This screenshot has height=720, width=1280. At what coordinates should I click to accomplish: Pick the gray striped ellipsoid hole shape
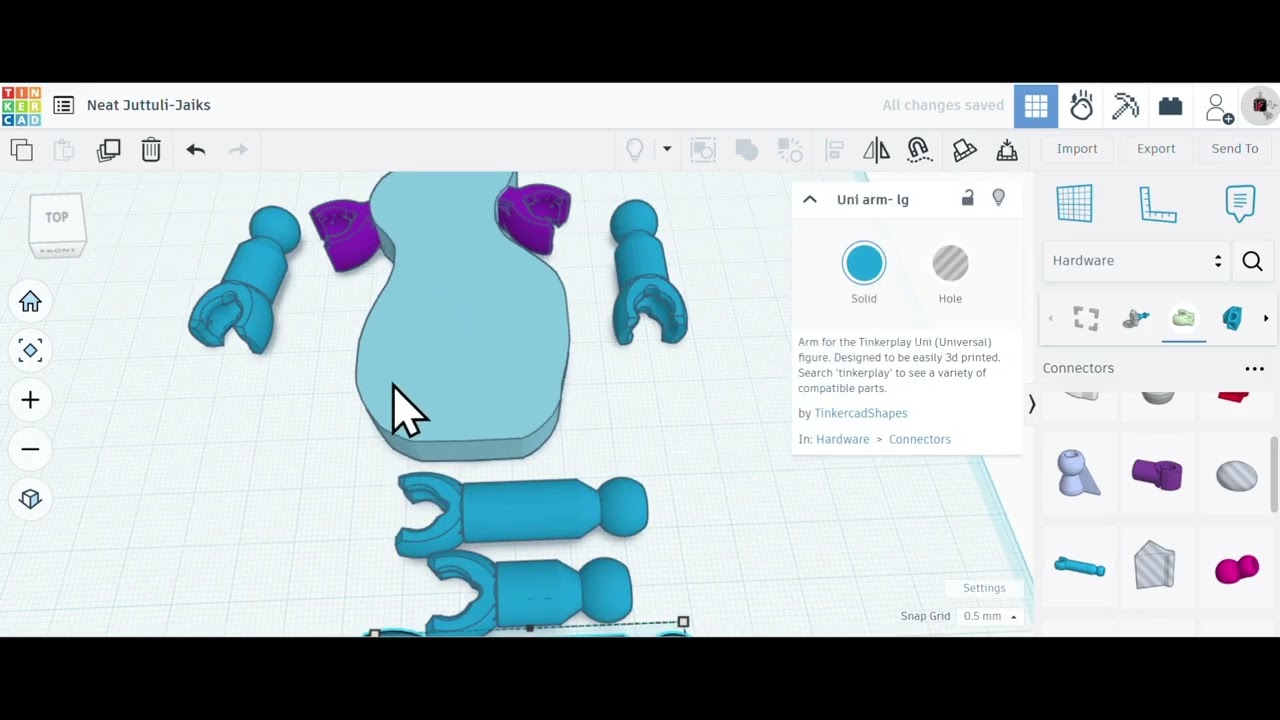(x=1237, y=475)
